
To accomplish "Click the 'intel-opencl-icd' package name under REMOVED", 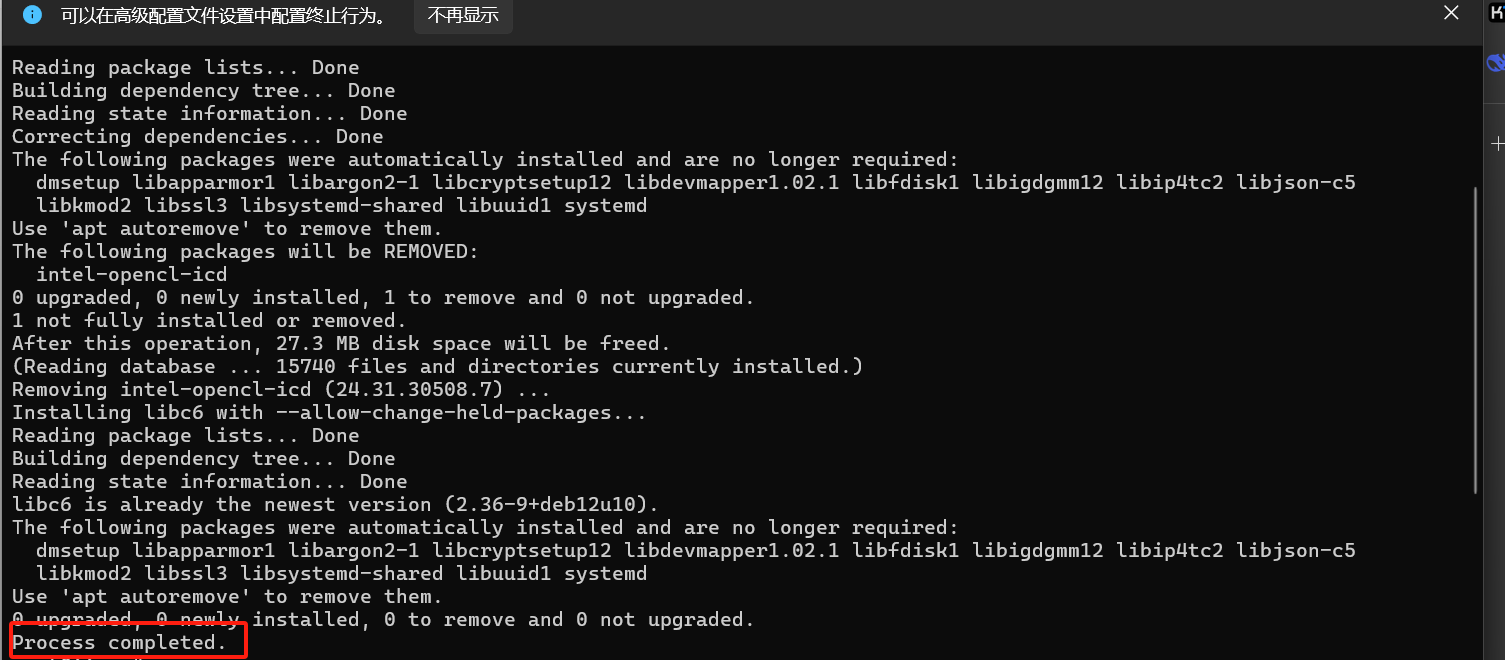I will click(x=132, y=275).
